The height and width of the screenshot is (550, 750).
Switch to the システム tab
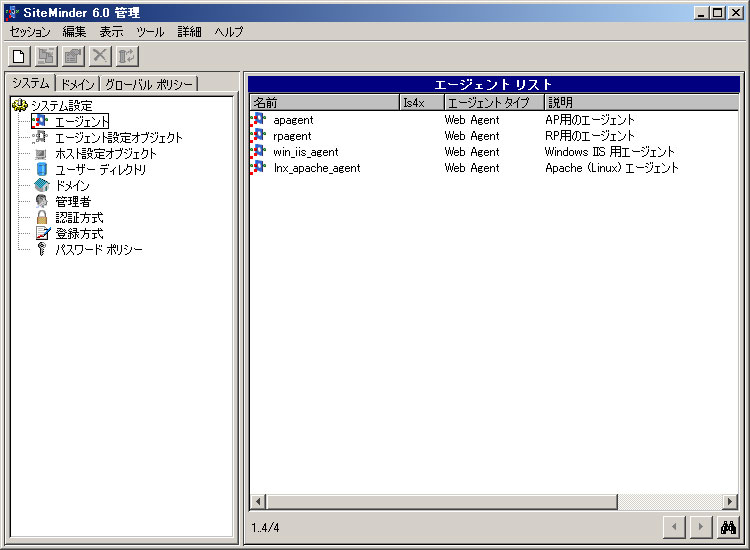(x=31, y=83)
